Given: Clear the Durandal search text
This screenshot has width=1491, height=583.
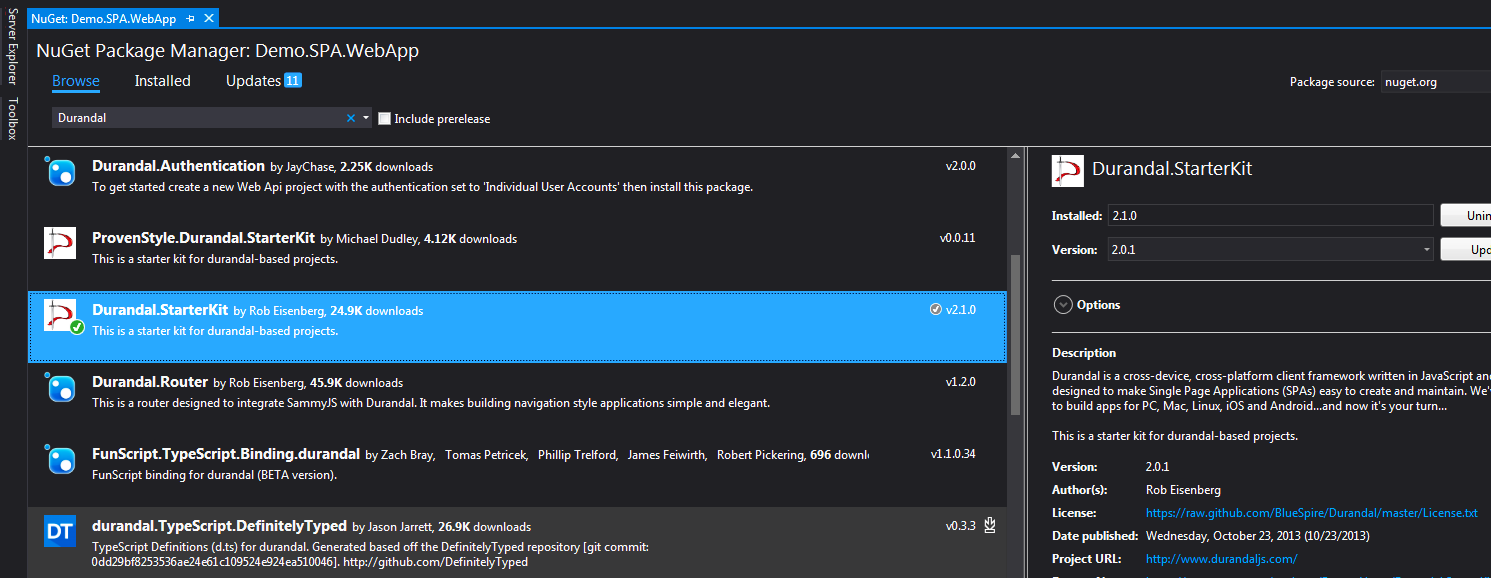Looking at the screenshot, I should 351,118.
